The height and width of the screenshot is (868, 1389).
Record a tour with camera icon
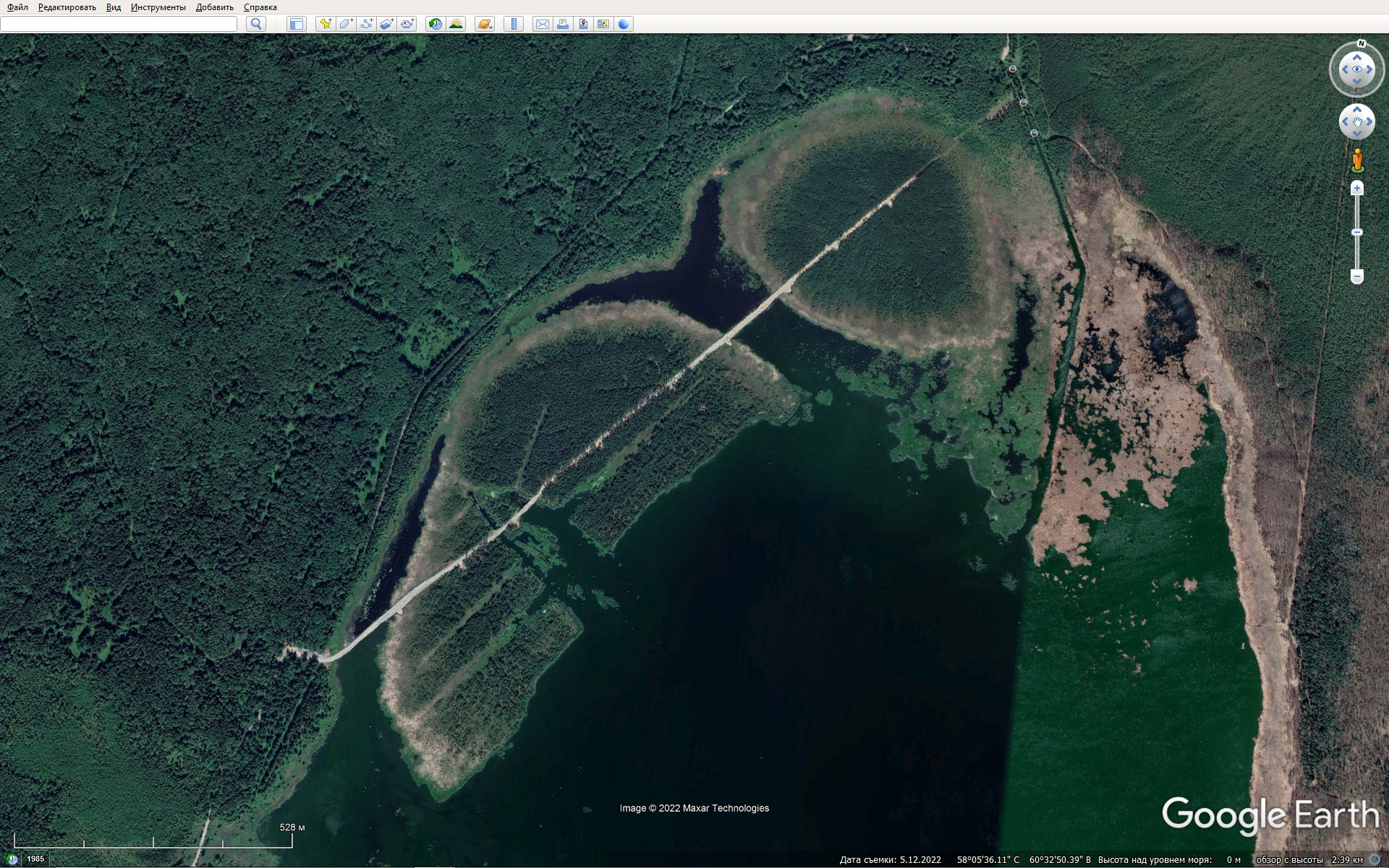[407, 24]
